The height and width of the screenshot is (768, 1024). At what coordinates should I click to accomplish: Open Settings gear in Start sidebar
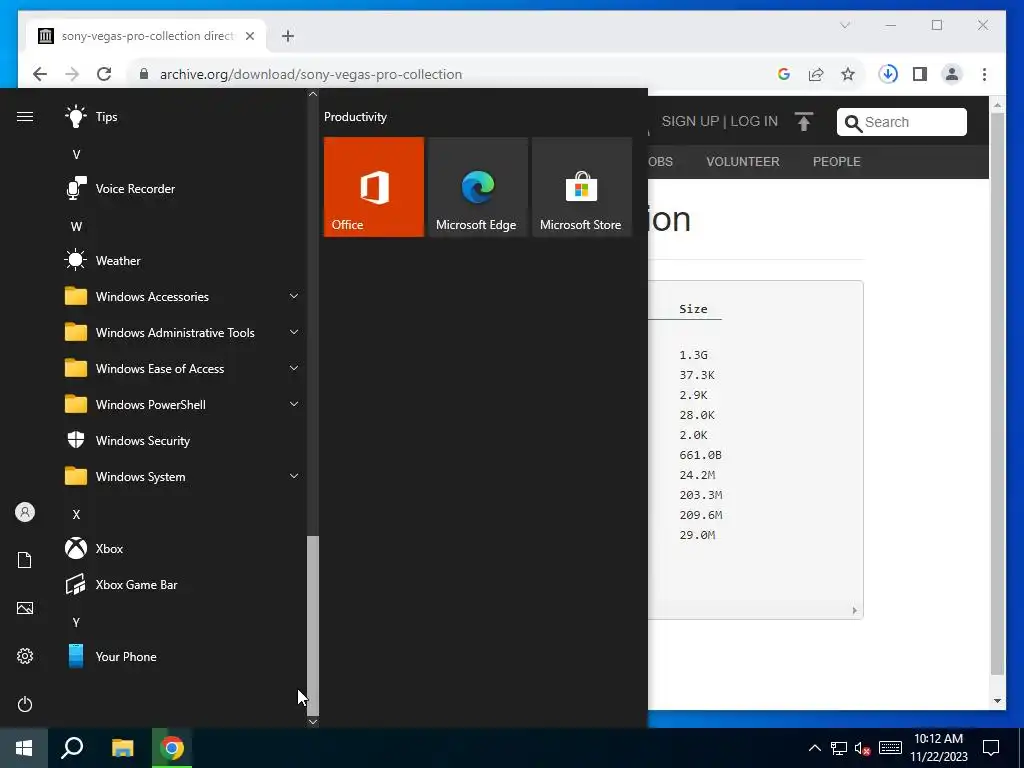(x=25, y=656)
